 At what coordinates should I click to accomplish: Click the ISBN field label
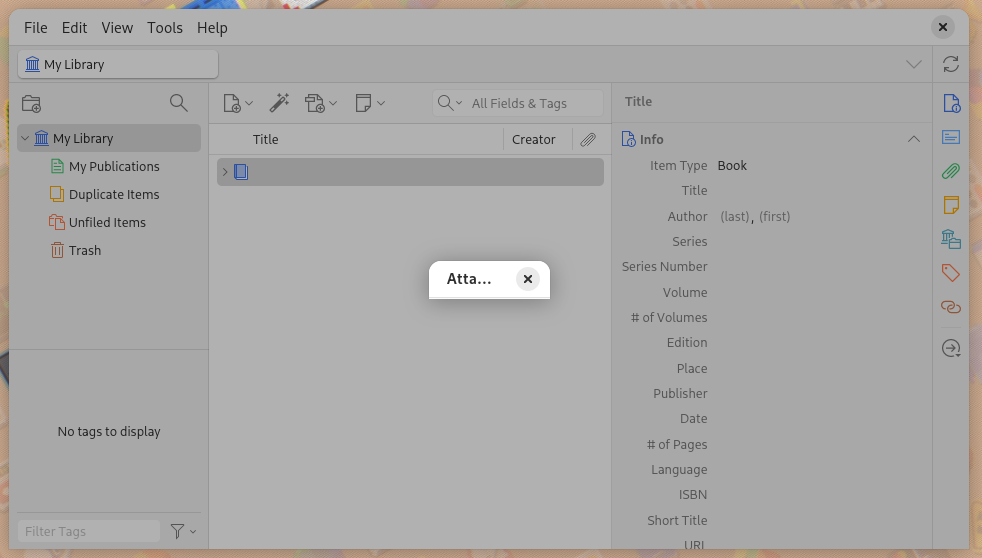[x=693, y=495]
